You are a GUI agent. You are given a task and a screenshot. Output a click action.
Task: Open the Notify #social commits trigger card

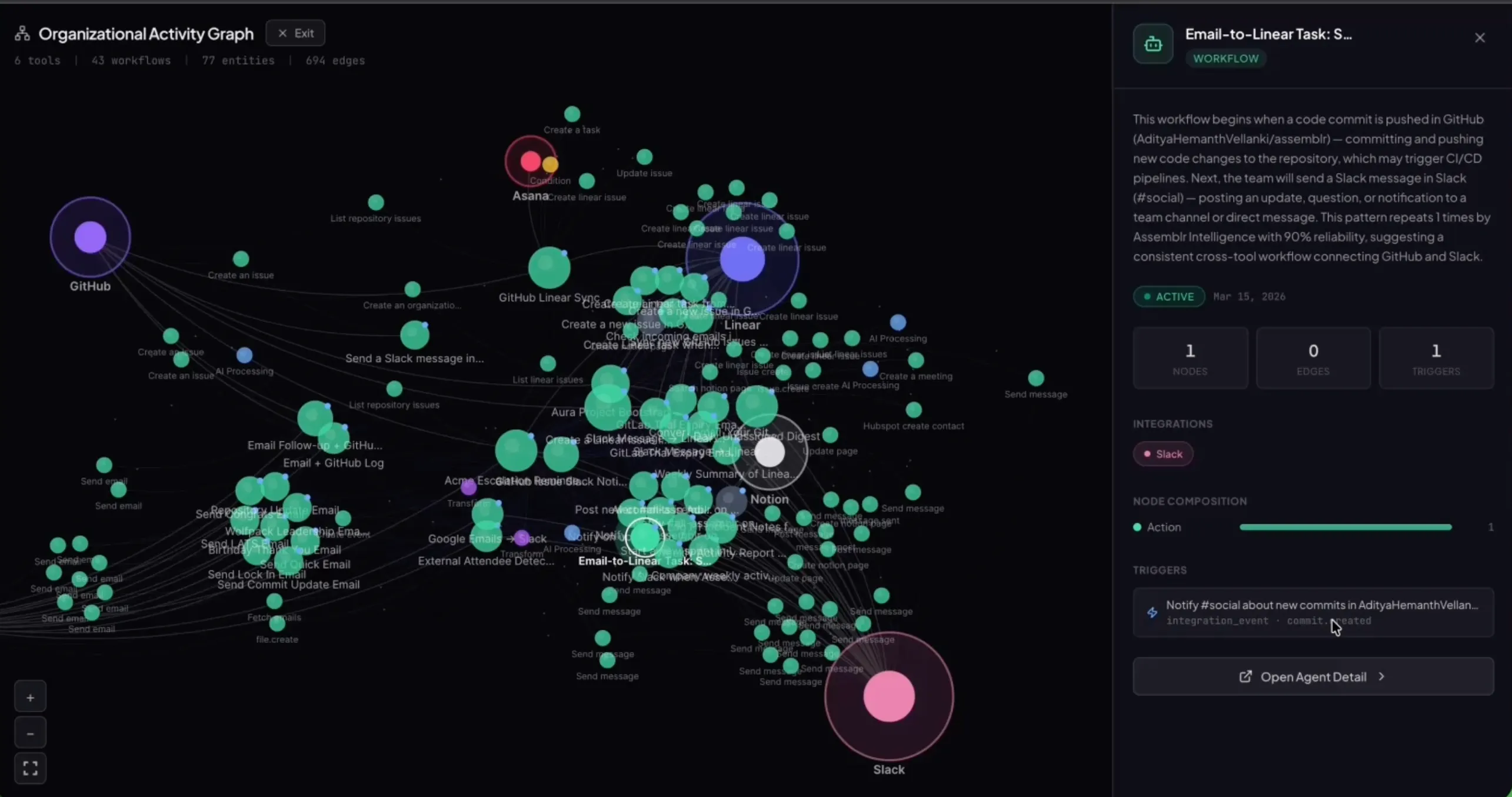pos(1313,612)
